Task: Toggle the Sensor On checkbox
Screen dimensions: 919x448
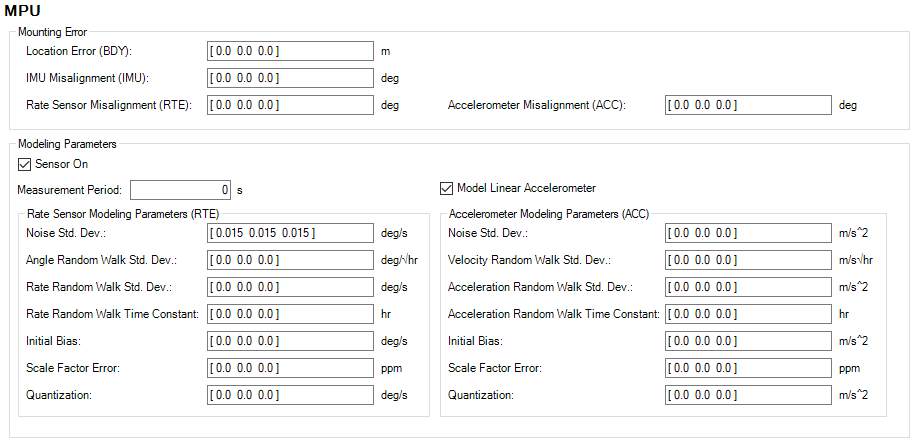Action: point(25,164)
